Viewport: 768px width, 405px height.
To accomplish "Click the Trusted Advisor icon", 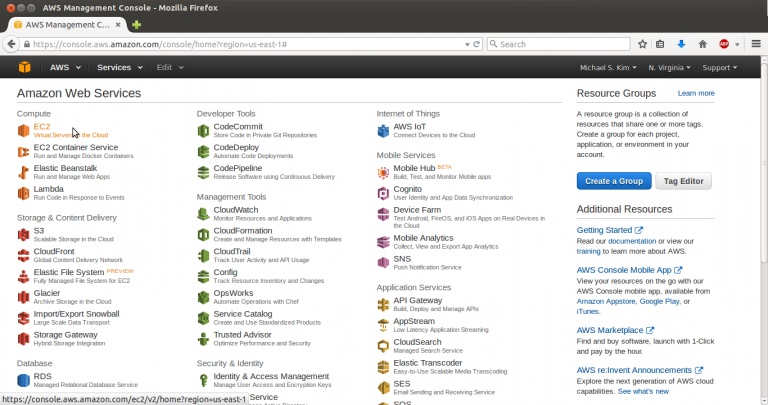I will pos(203,339).
